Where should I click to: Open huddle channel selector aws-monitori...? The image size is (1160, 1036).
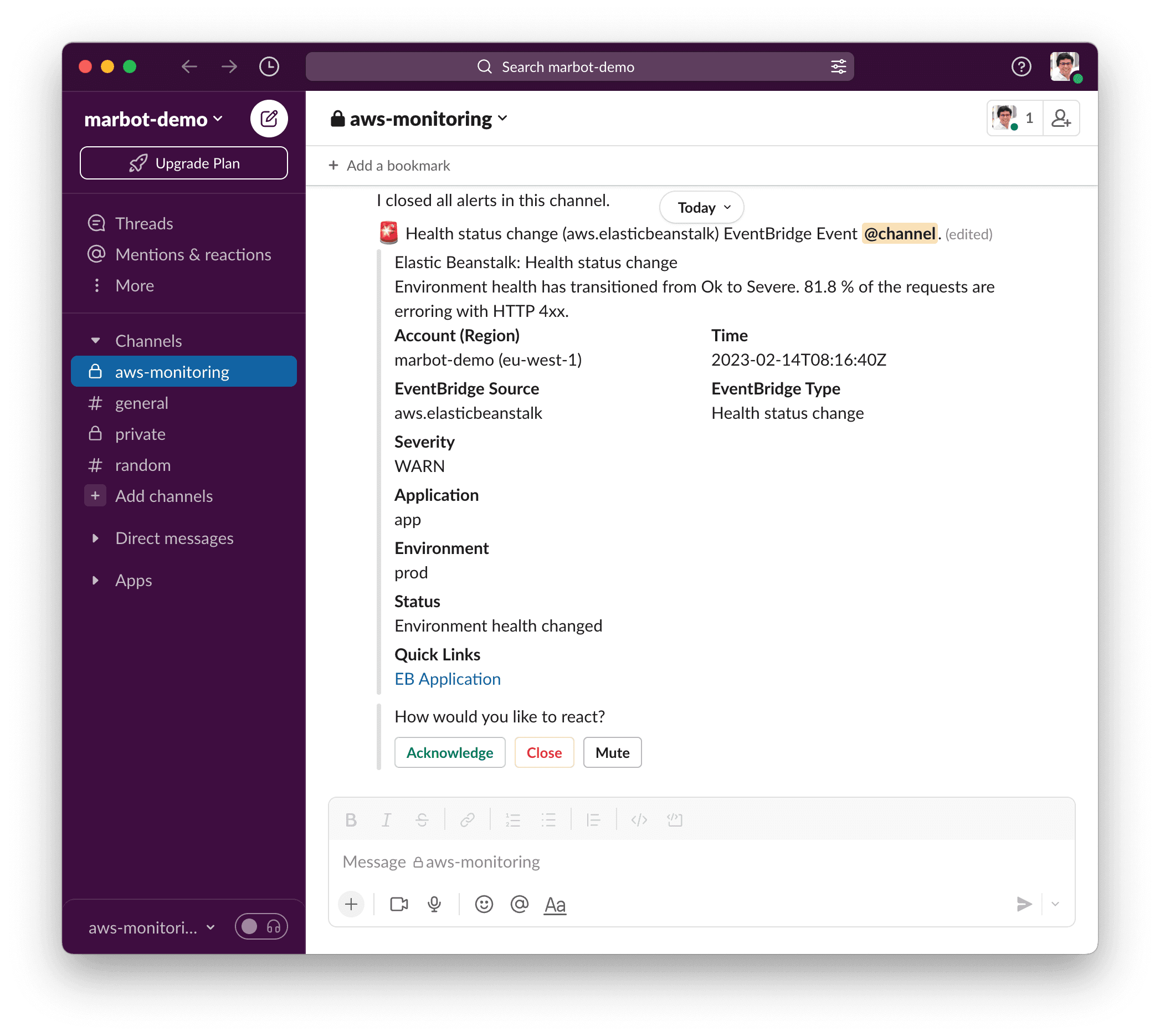(152, 928)
